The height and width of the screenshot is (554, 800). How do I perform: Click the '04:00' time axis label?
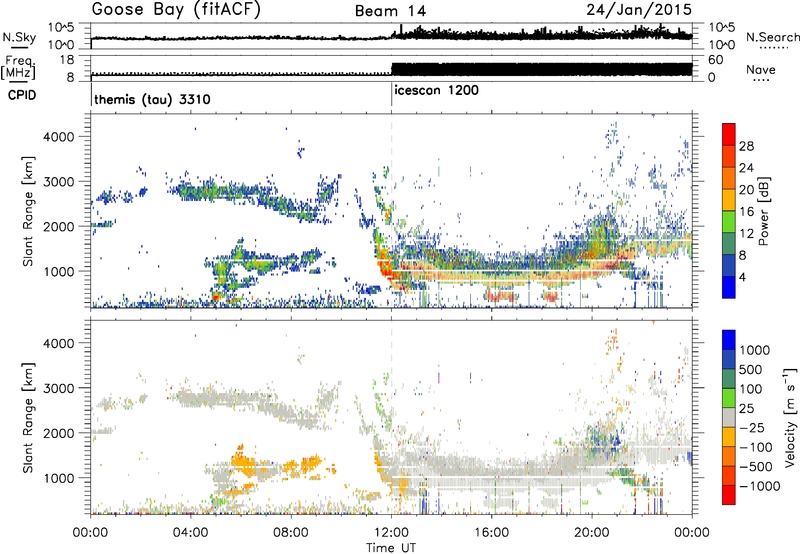191,533
